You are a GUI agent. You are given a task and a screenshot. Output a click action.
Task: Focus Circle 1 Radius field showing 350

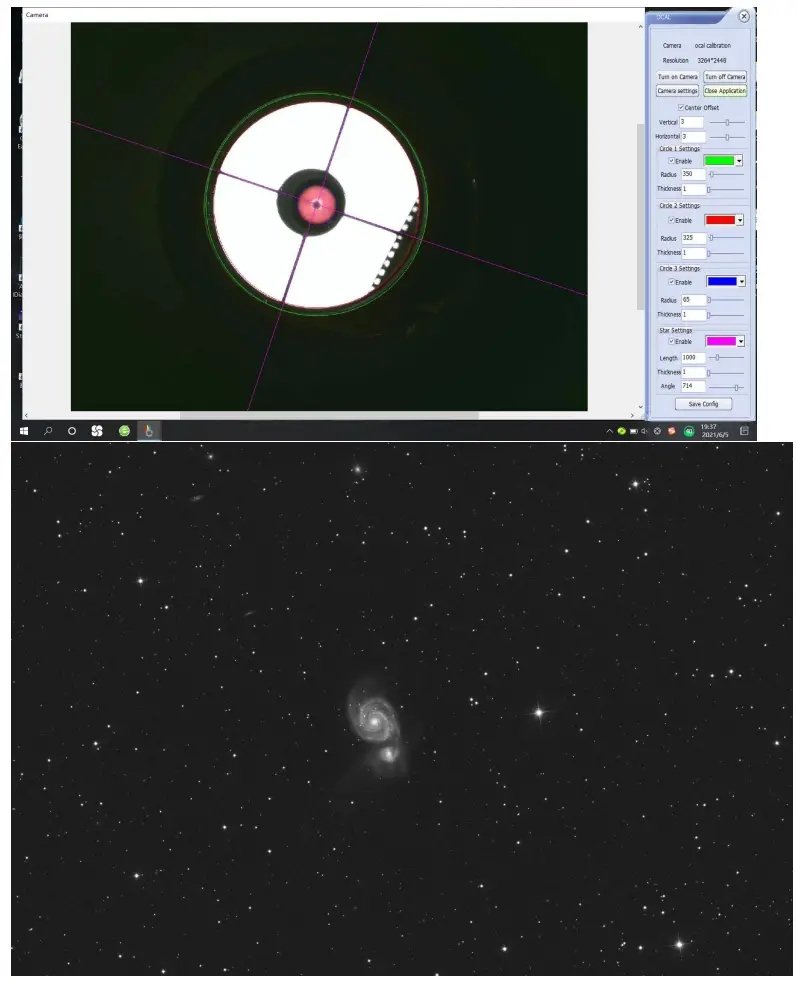point(693,174)
